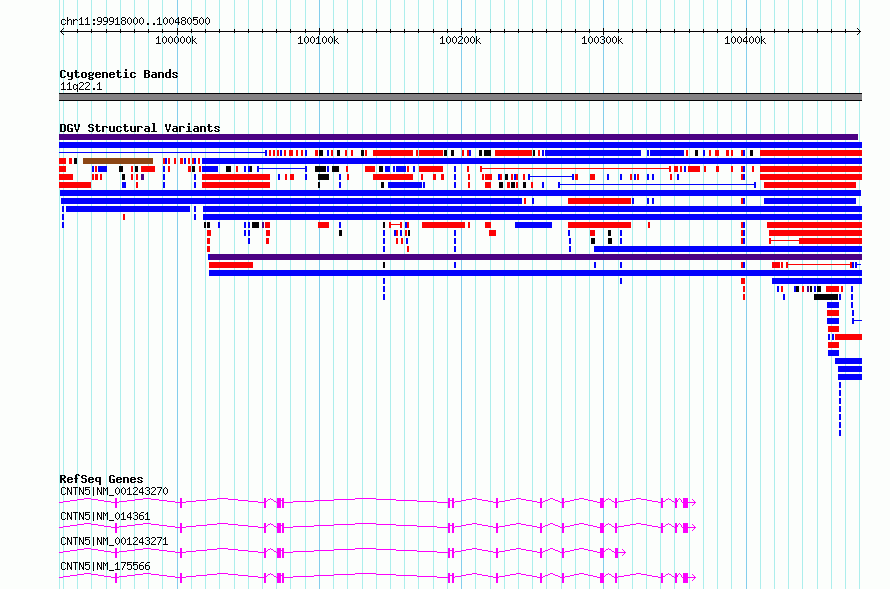
Task: Click the left arrowhead of the ruler
Action: click(x=62, y=31)
